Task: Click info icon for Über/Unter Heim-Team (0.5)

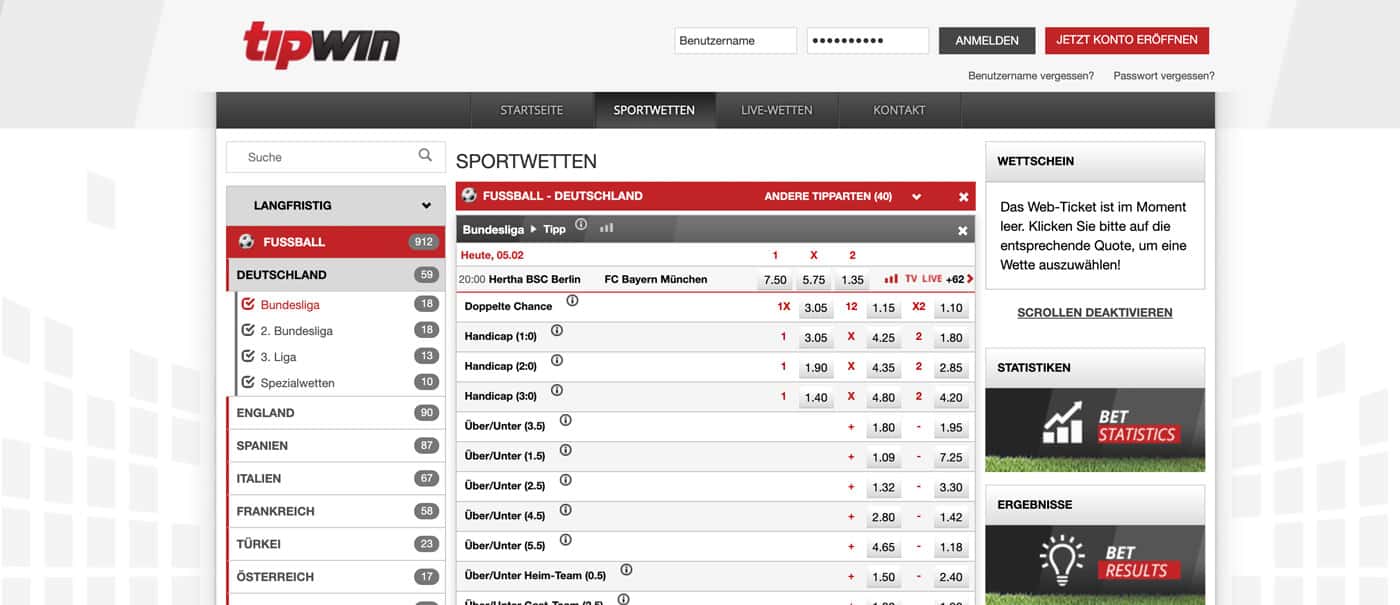Action: coord(626,570)
